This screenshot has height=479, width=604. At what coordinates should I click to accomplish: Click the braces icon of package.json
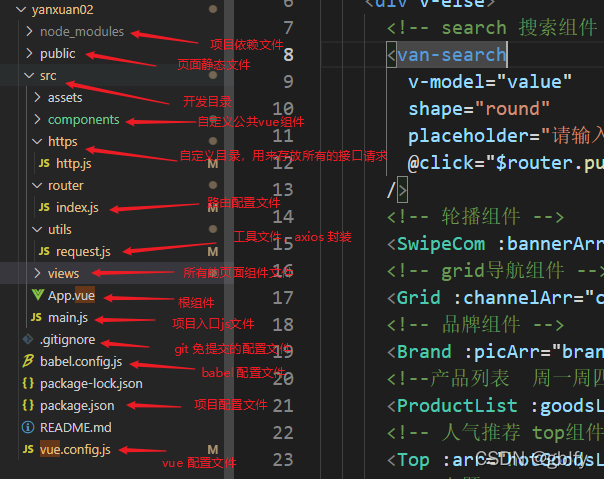28,405
